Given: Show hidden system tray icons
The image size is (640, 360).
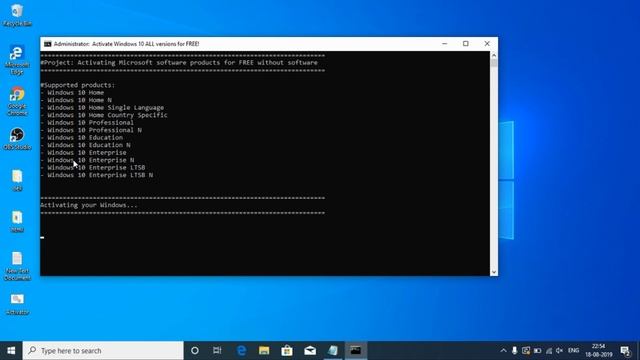Looking at the screenshot, I should pos(503,351).
